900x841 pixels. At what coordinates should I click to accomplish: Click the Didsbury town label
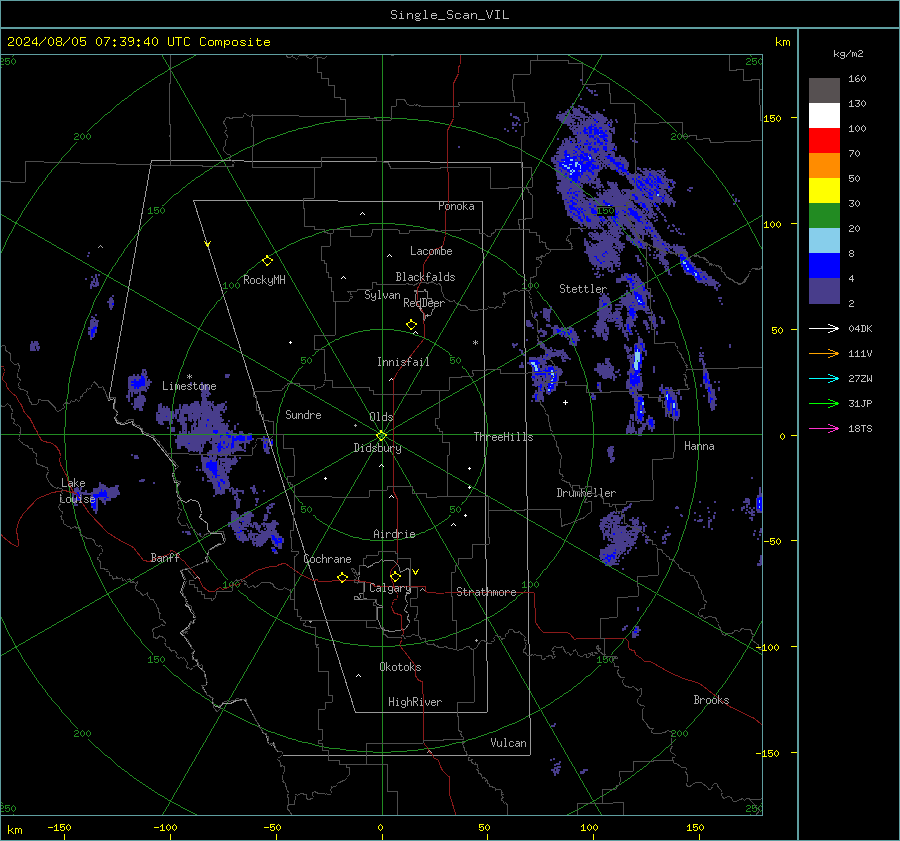coord(377,448)
